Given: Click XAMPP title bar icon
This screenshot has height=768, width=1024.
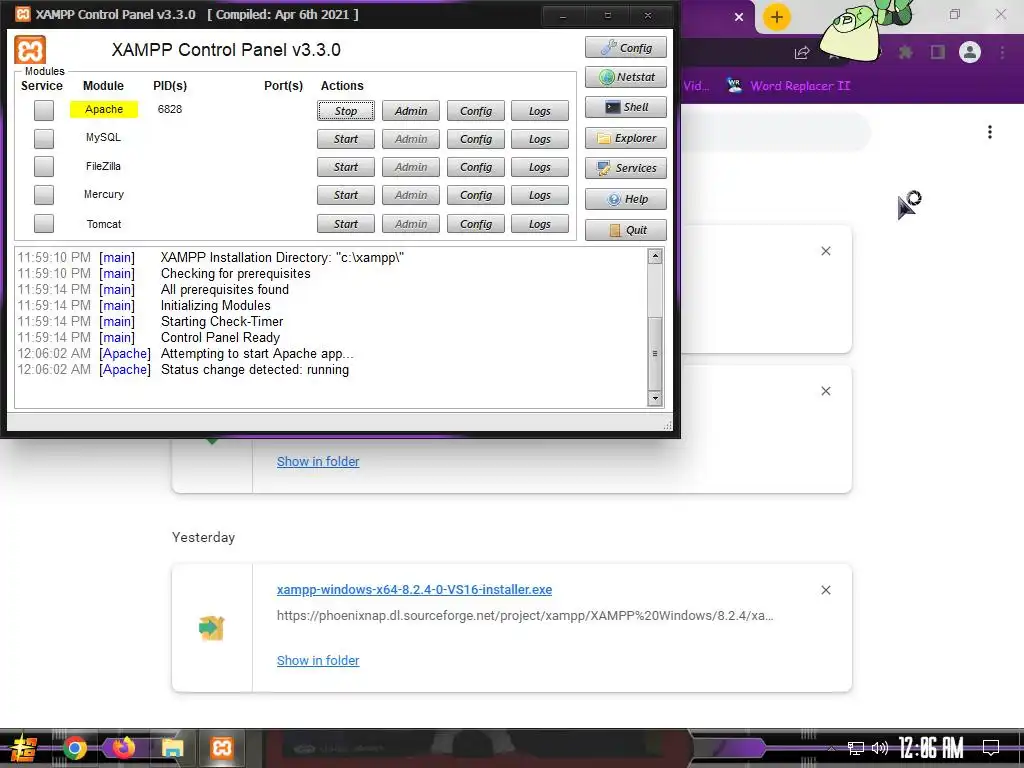Looking at the screenshot, I should pos(23,14).
